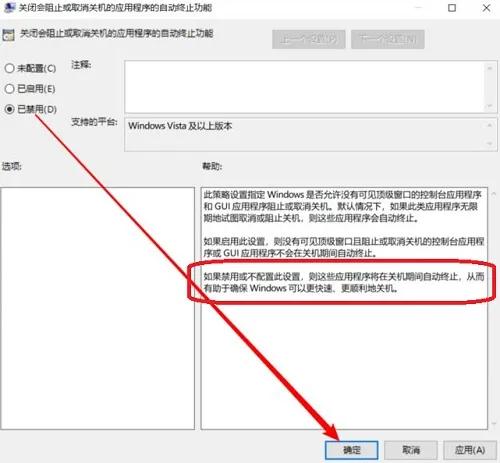Viewport: 500px width, 463px height.
Task: Click the help panel scroll up arrow
Action: click(494, 193)
